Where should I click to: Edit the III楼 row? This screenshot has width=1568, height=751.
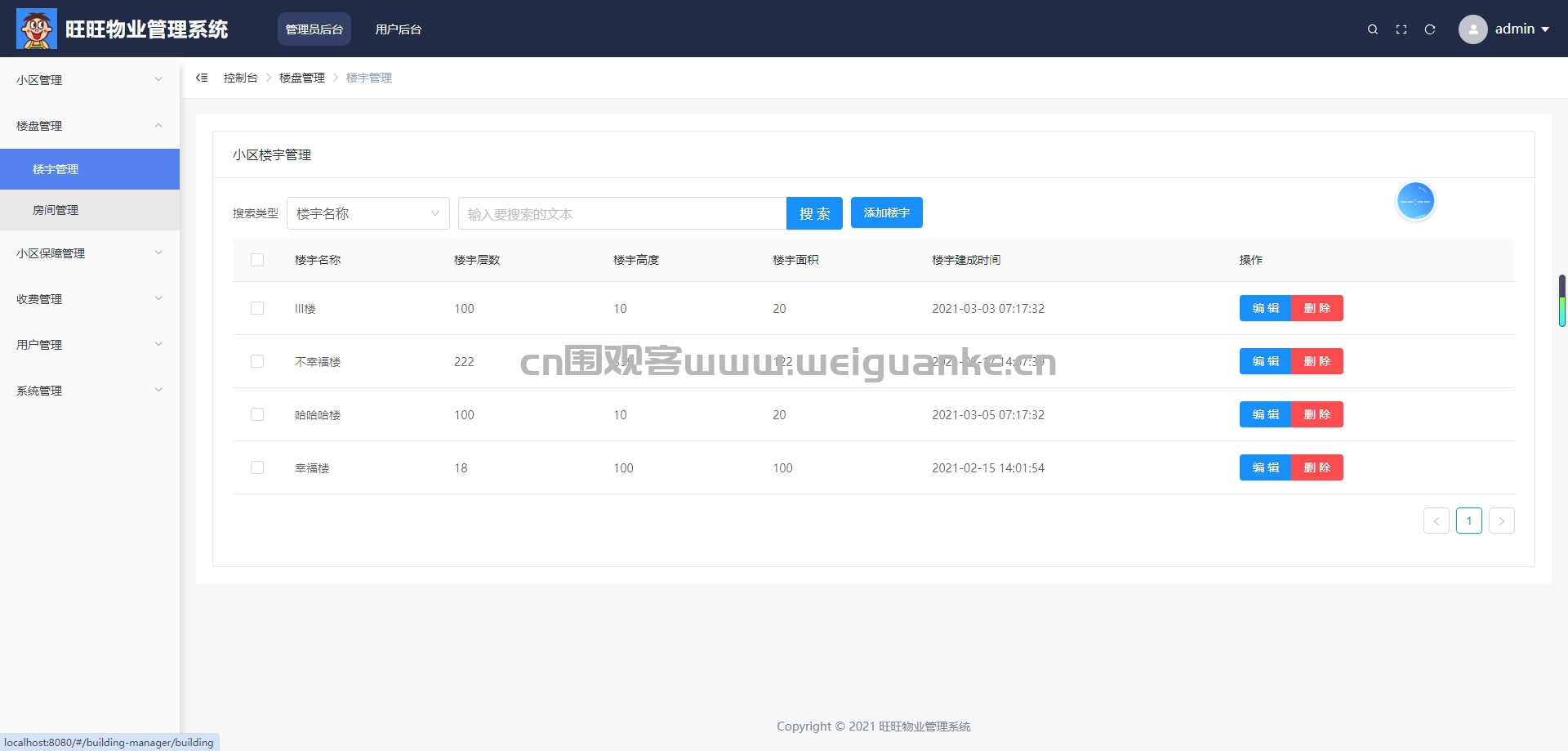[1266, 308]
